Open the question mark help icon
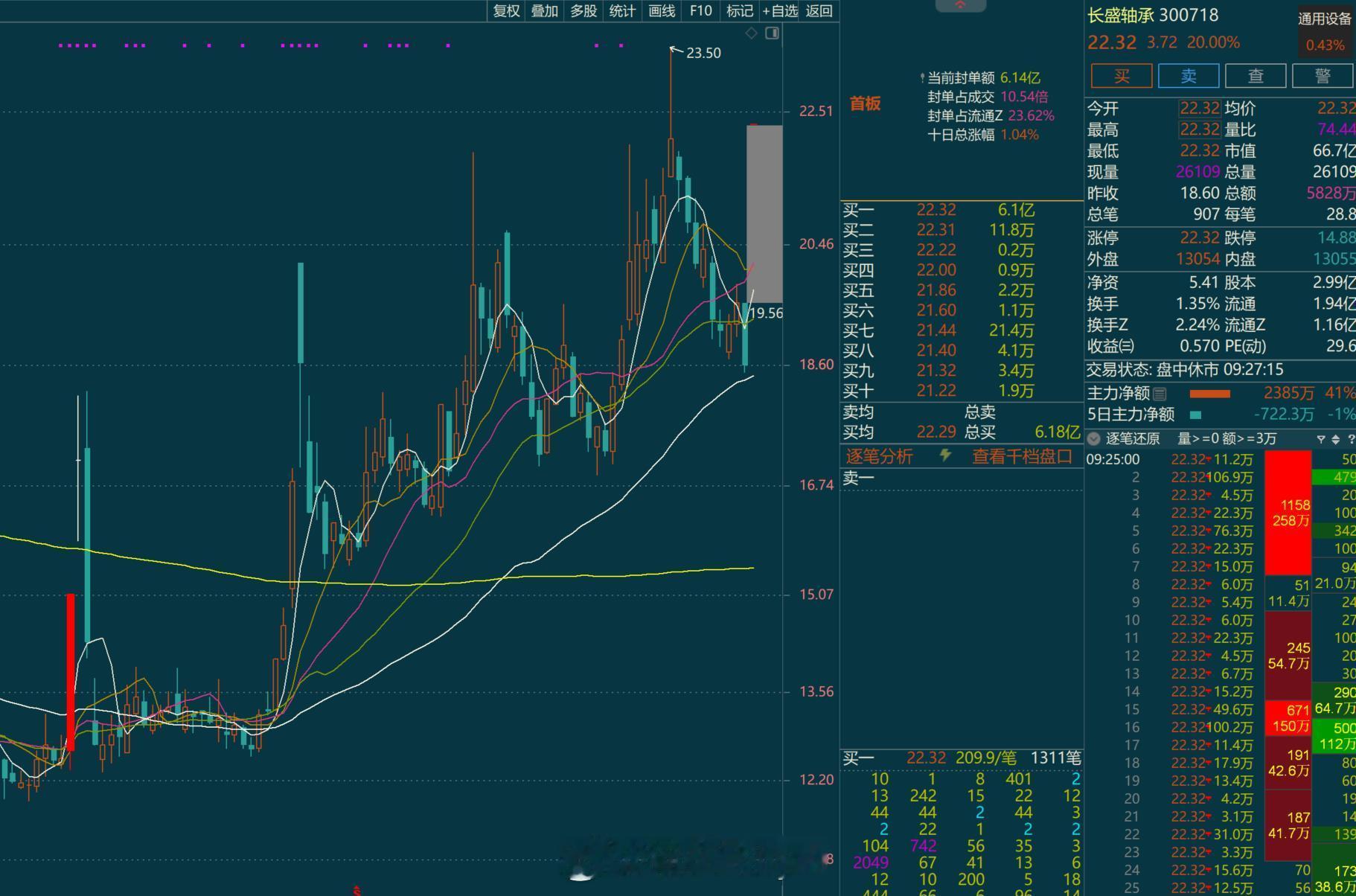Screen dimensions: 1356x896 pos(1351,439)
